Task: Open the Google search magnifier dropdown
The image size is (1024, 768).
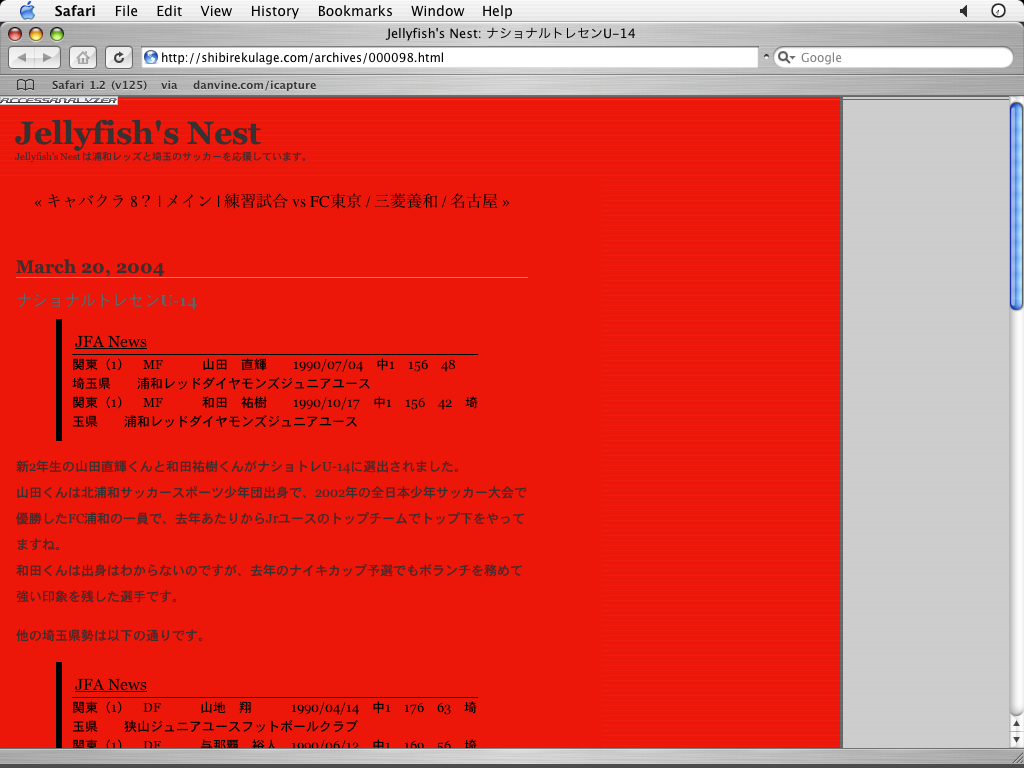Action: click(x=786, y=57)
